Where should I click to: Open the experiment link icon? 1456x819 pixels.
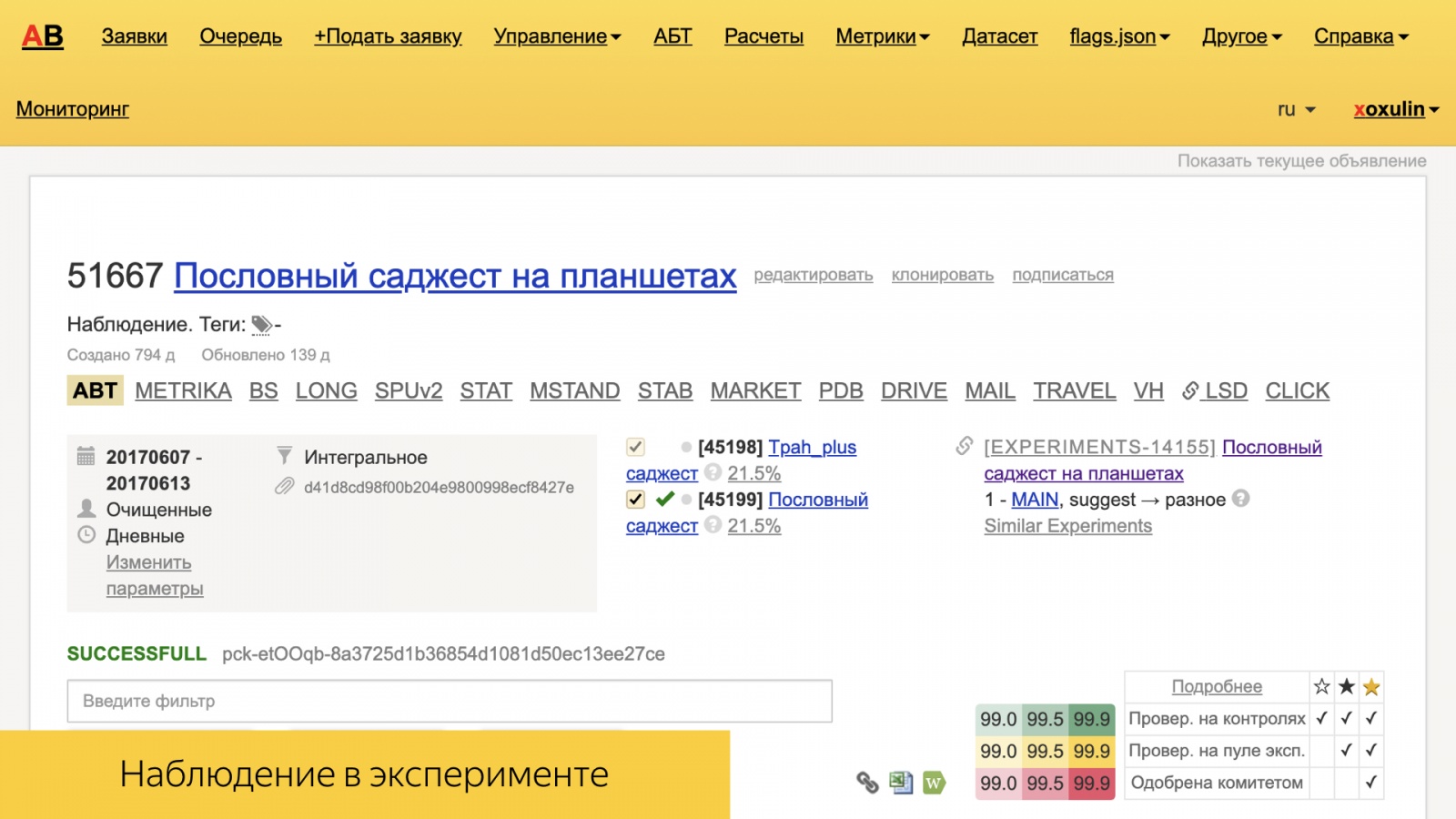tap(966, 447)
